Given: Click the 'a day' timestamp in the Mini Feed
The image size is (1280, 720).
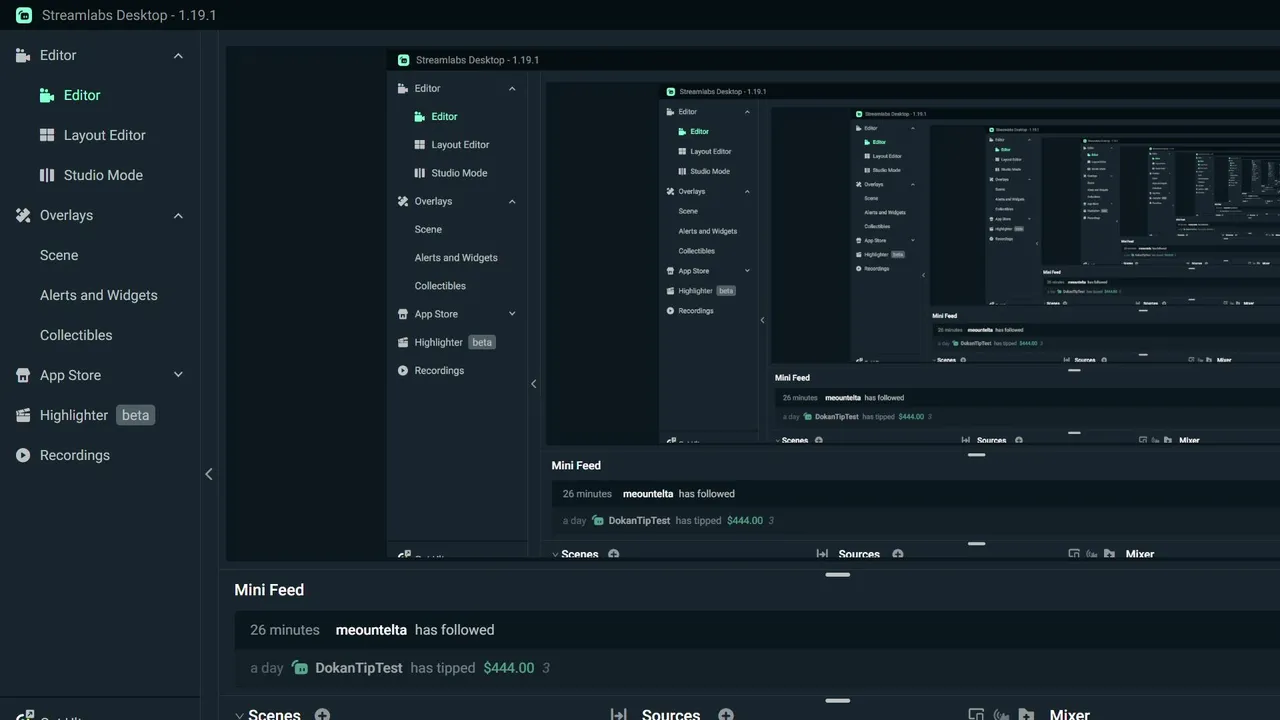Looking at the screenshot, I should coord(267,668).
